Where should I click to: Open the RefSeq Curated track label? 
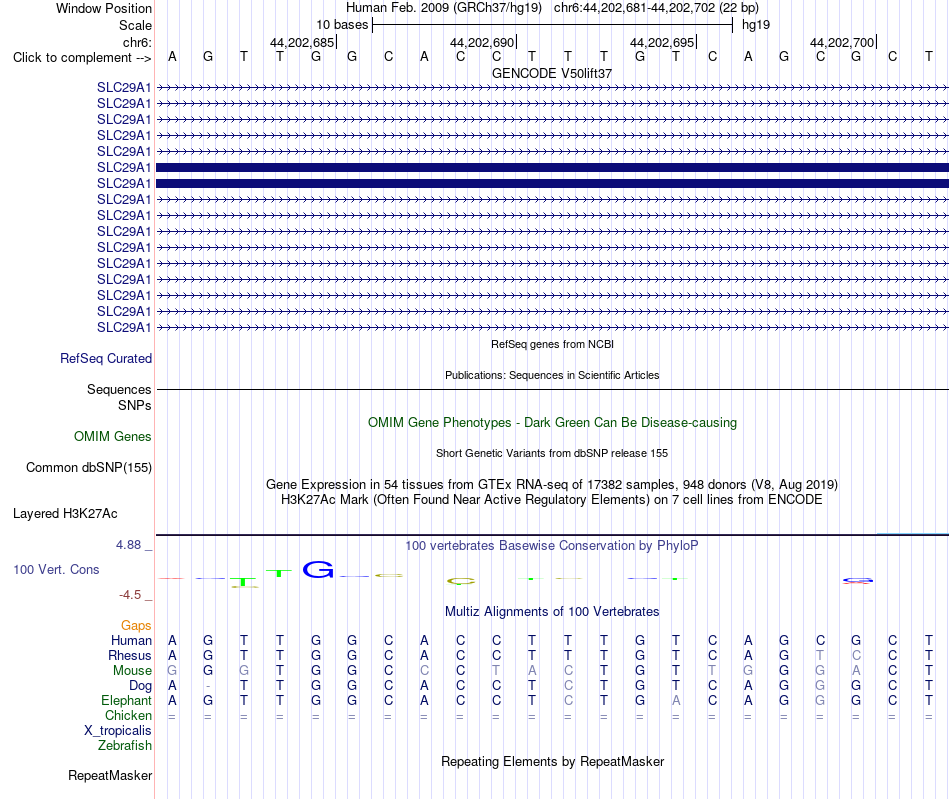(x=106, y=359)
